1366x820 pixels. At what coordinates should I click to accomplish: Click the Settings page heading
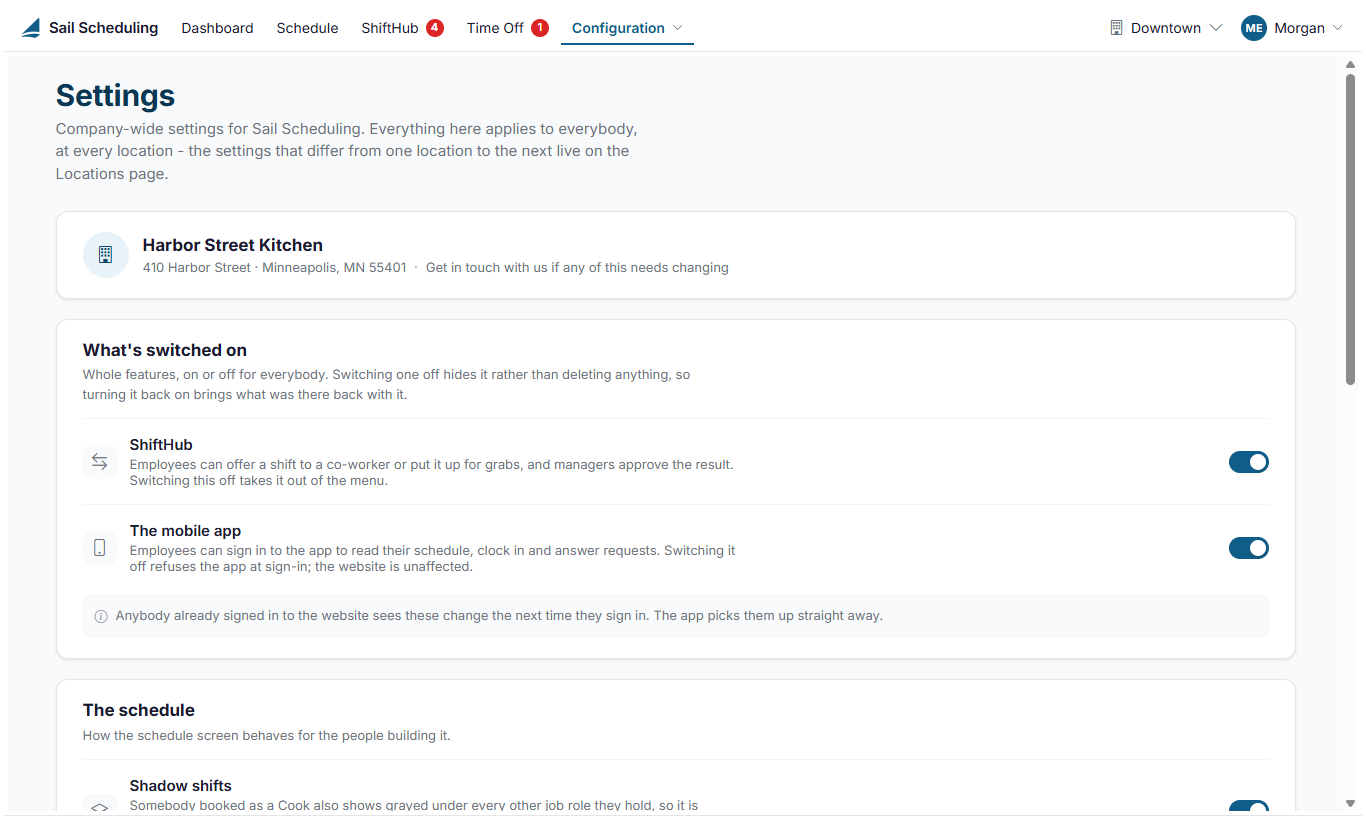click(x=115, y=96)
